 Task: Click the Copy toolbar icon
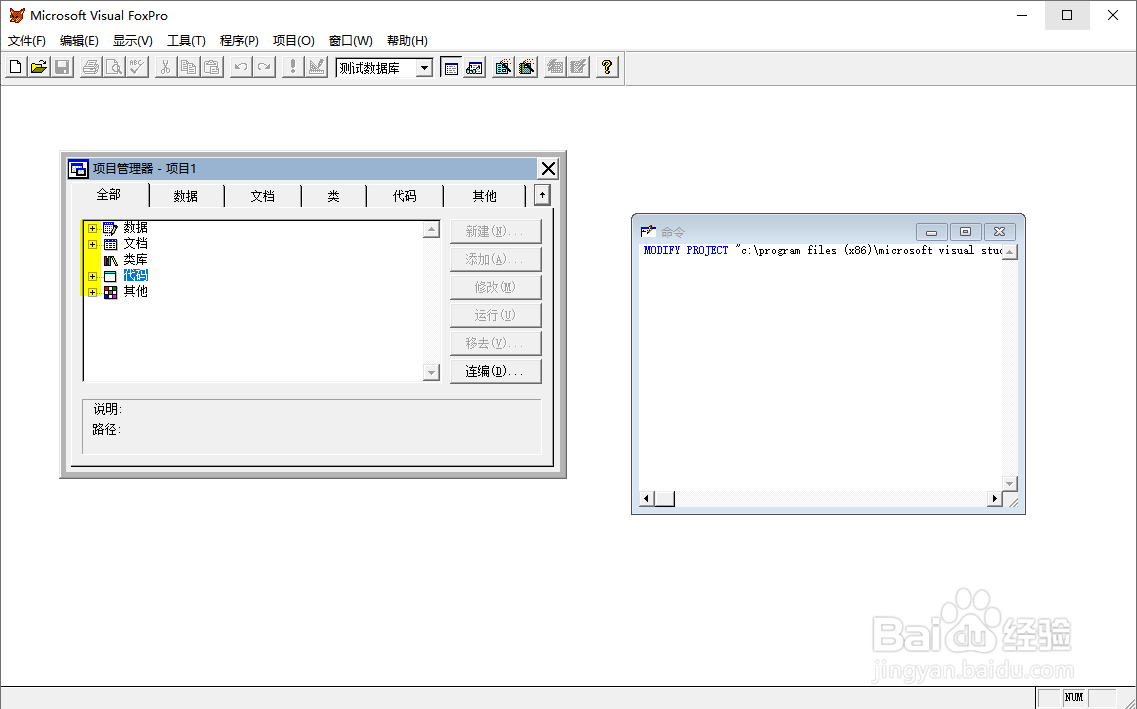coord(189,67)
